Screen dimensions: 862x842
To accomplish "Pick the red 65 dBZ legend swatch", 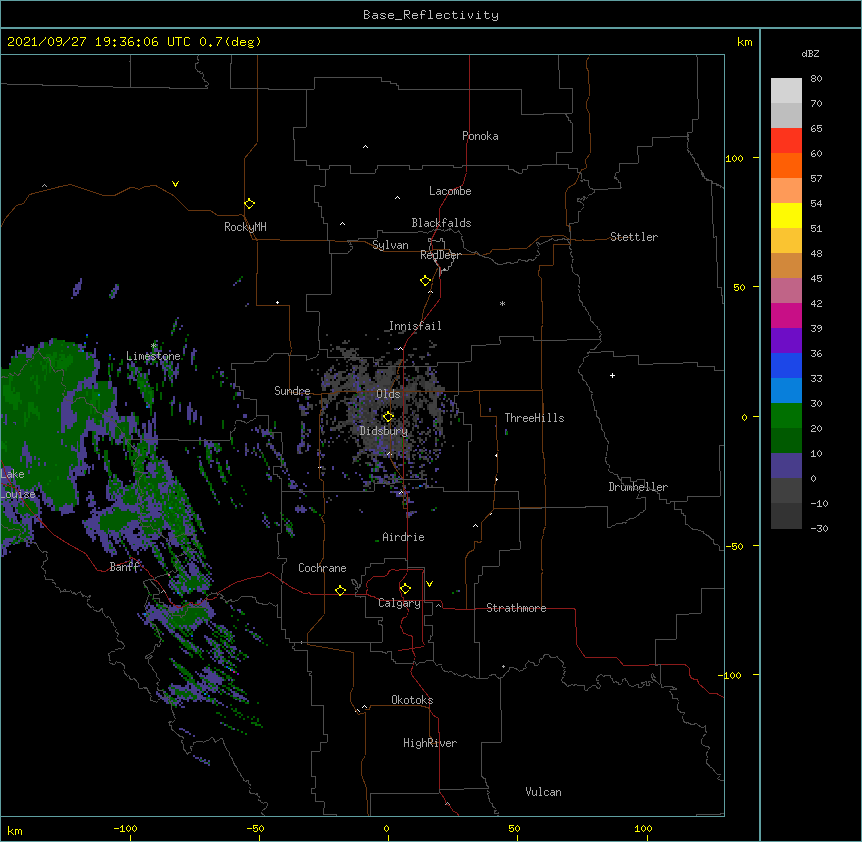I will [x=786, y=141].
